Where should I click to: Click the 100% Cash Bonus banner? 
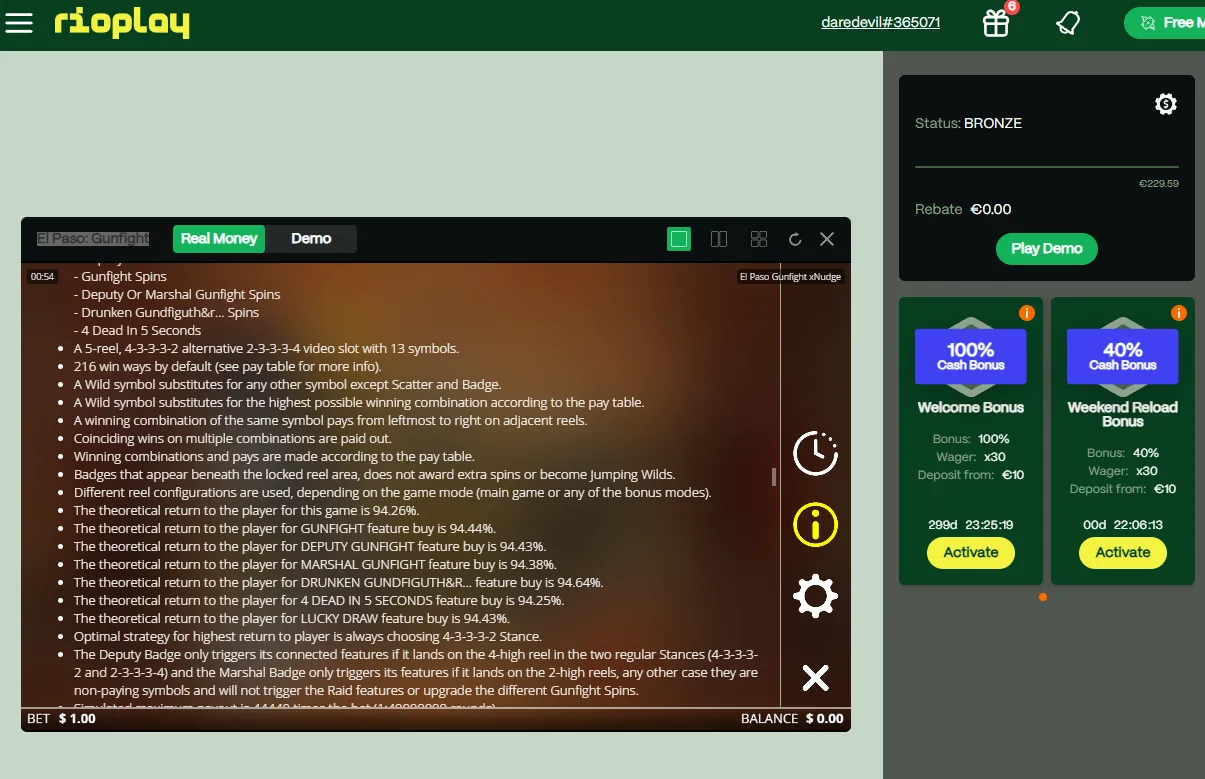point(971,356)
